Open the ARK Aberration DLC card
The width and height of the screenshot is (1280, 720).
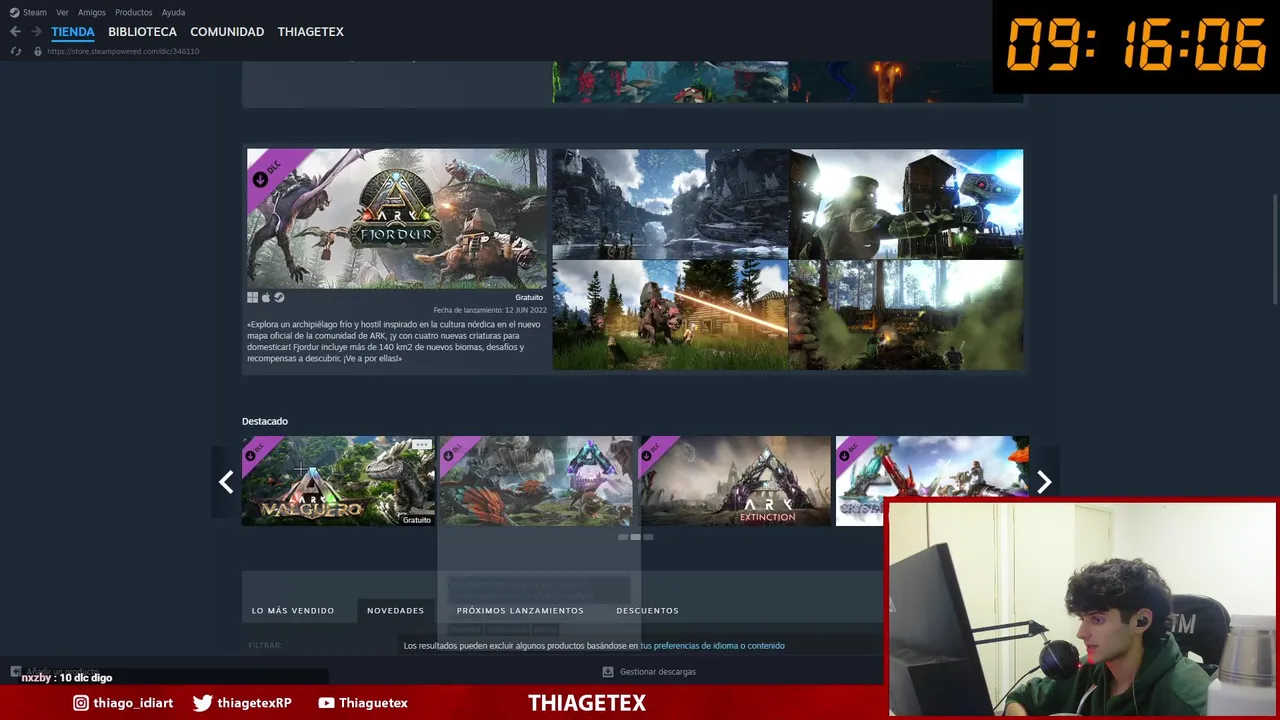pyautogui.click(x=536, y=481)
